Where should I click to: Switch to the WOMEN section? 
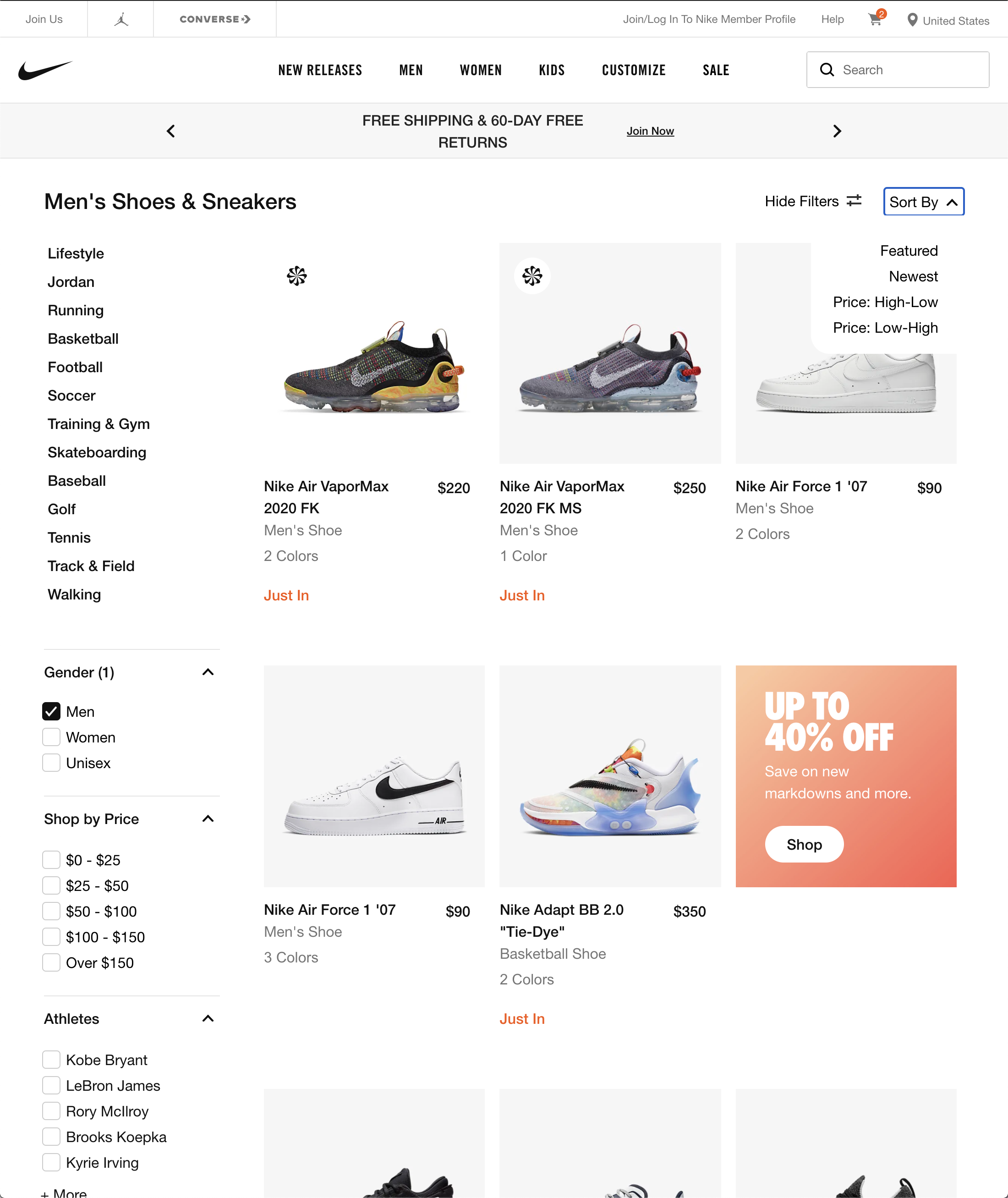(481, 70)
